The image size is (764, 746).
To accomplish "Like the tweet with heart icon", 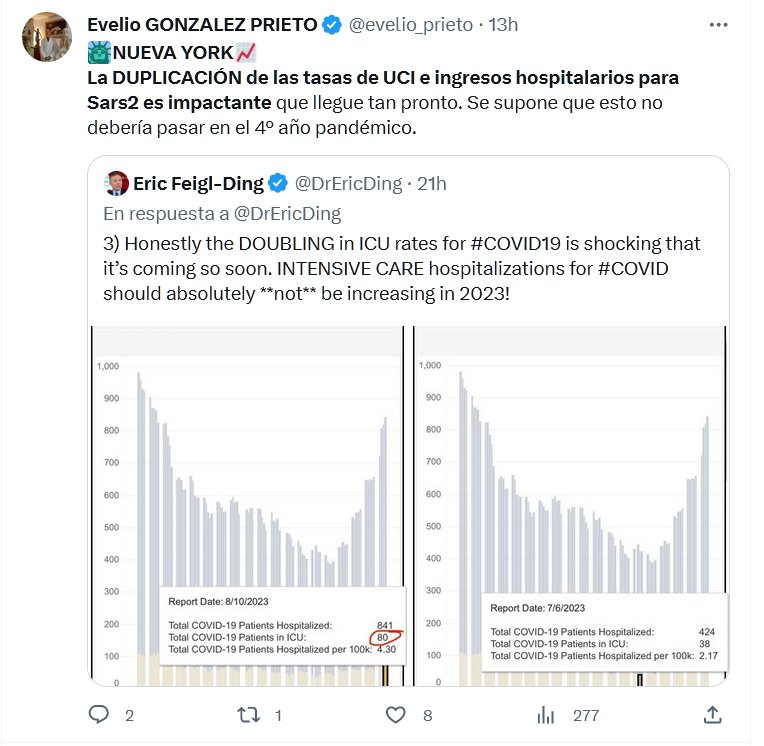I will point(397,715).
